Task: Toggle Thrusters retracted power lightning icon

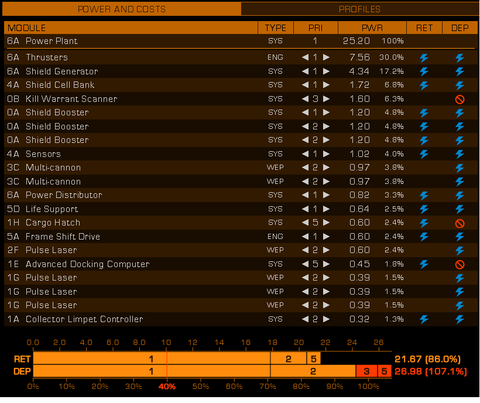Action: click(424, 58)
